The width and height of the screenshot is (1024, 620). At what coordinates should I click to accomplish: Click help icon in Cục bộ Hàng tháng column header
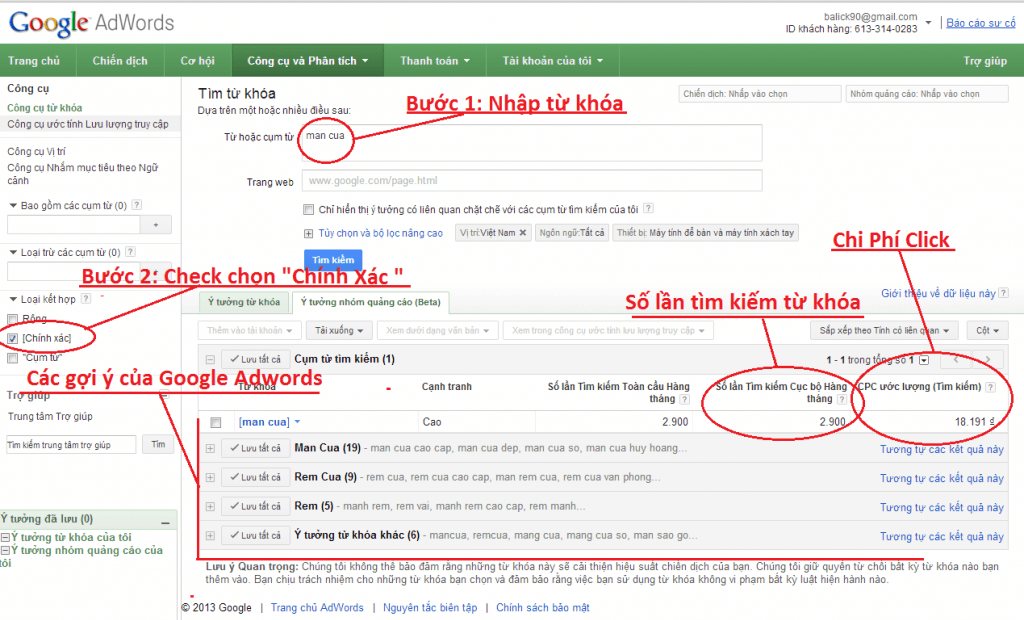coord(842,399)
